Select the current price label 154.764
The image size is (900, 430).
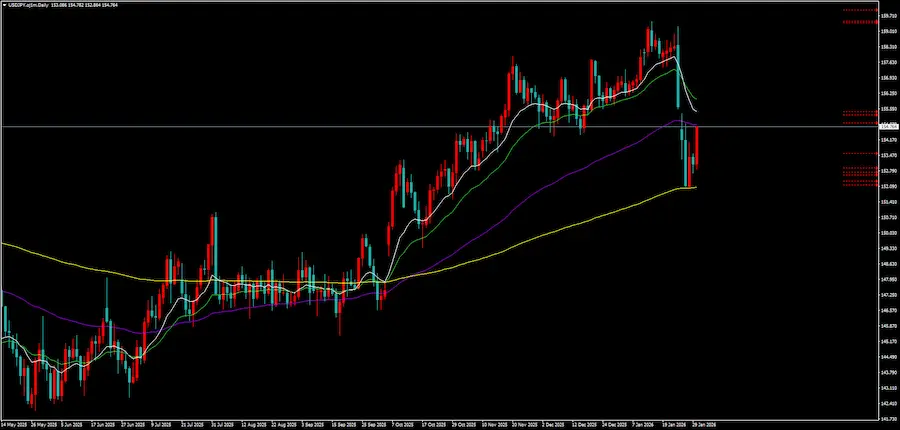pos(888,127)
